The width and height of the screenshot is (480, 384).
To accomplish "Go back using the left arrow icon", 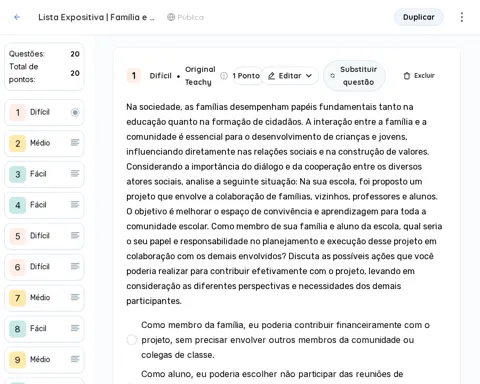I will (x=17, y=17).
